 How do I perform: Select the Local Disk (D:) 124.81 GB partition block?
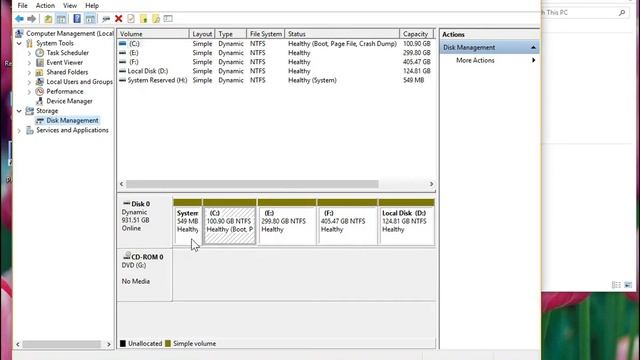tap(407, 222)
